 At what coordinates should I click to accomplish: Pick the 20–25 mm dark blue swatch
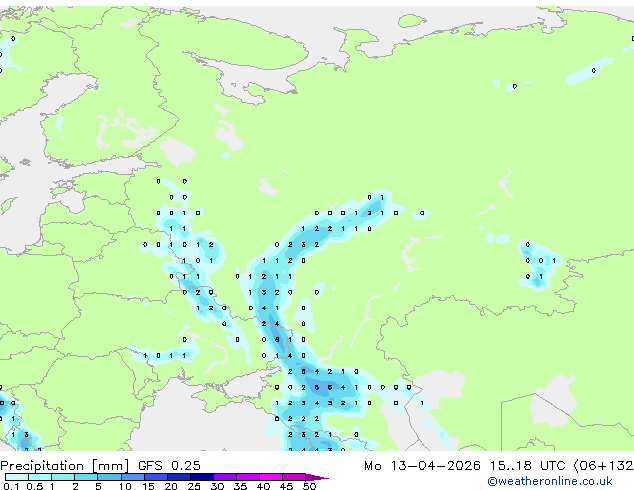pyautogui.click(x=178, y=477)
